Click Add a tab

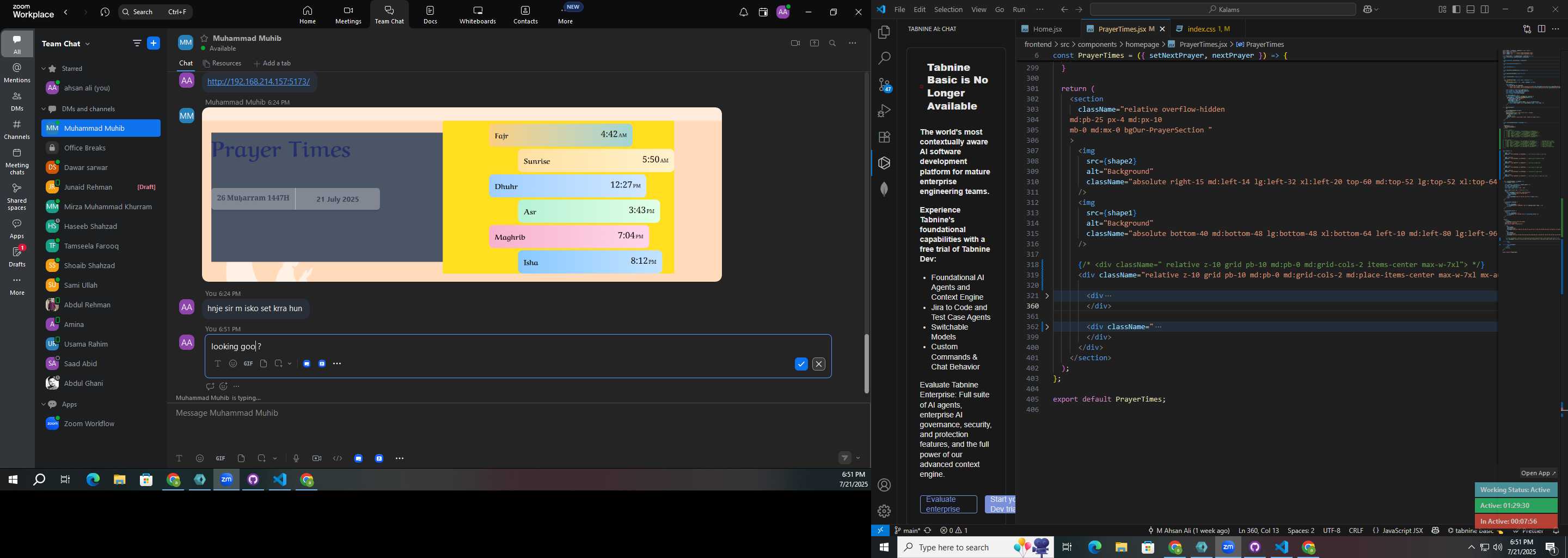coord(272,64)
